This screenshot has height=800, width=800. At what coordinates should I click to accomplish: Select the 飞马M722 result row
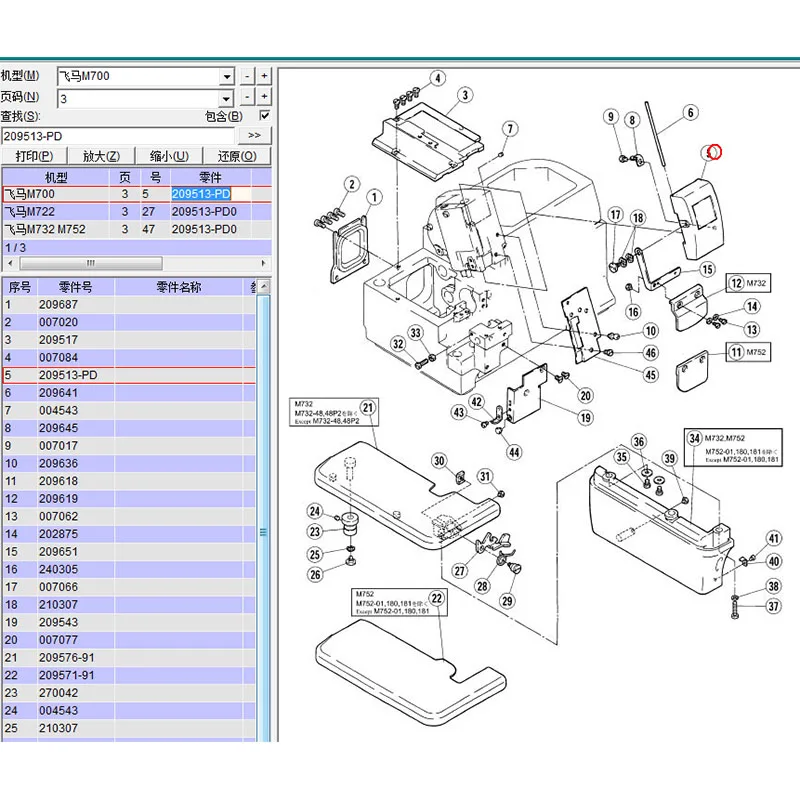pyautogui.click(x=137, y=212)
